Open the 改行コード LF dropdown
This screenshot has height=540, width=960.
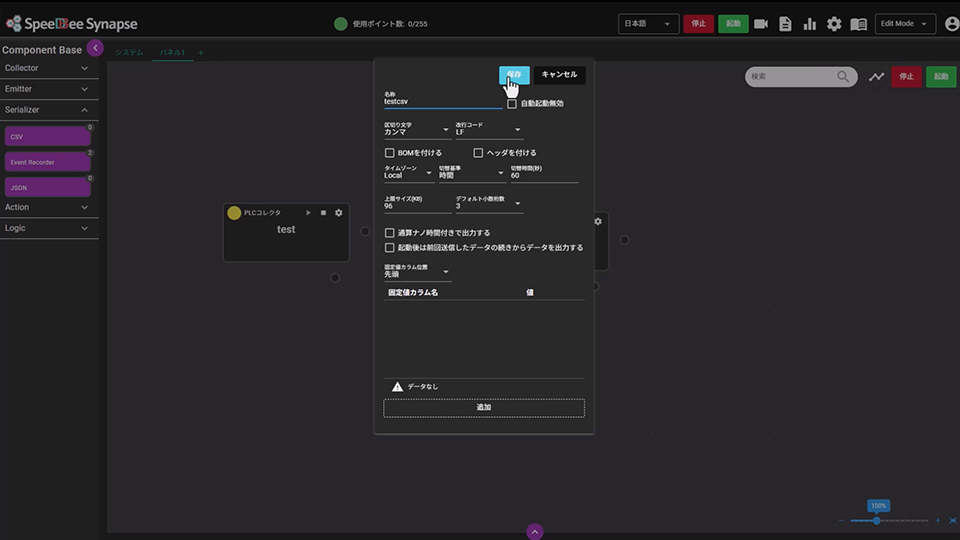pyautogui.click(x=489, y=131)
